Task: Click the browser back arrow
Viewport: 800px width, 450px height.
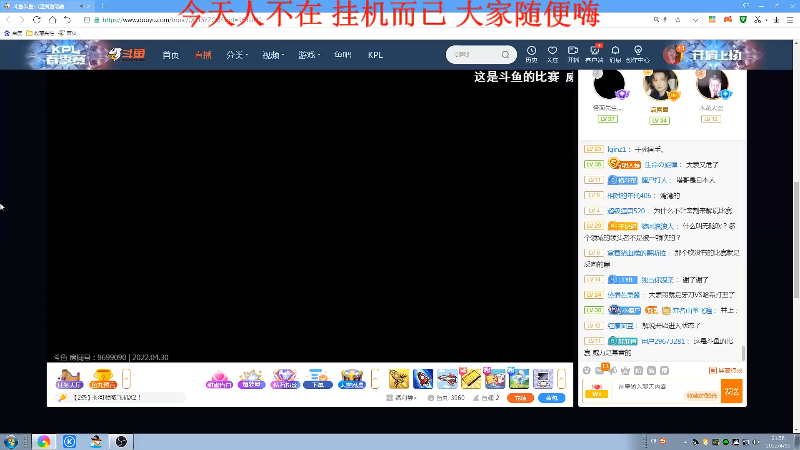Action: coord(8,20)
